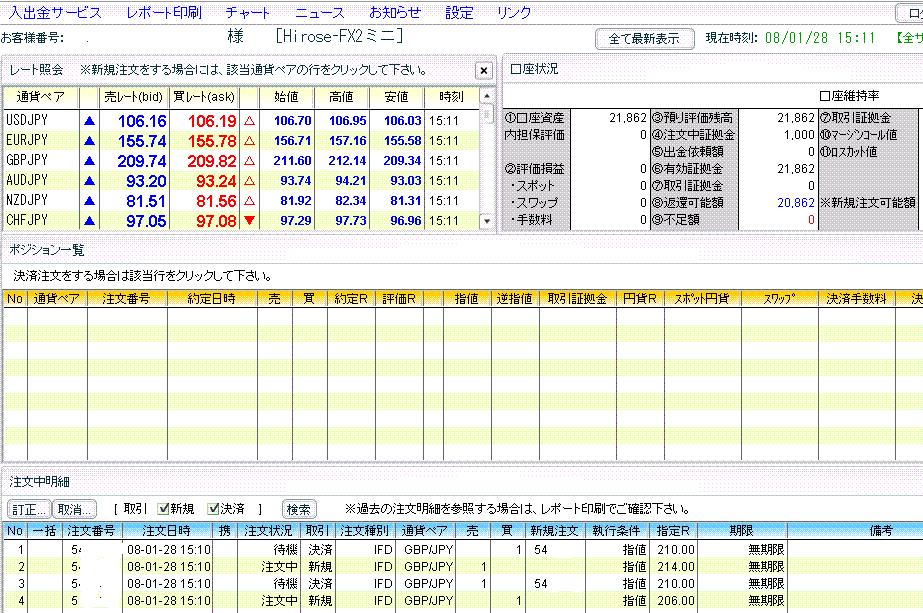This screenshot has width=923, height=613.
Task: Click the 訂正... button to amend an order
Action: point(29,509)
